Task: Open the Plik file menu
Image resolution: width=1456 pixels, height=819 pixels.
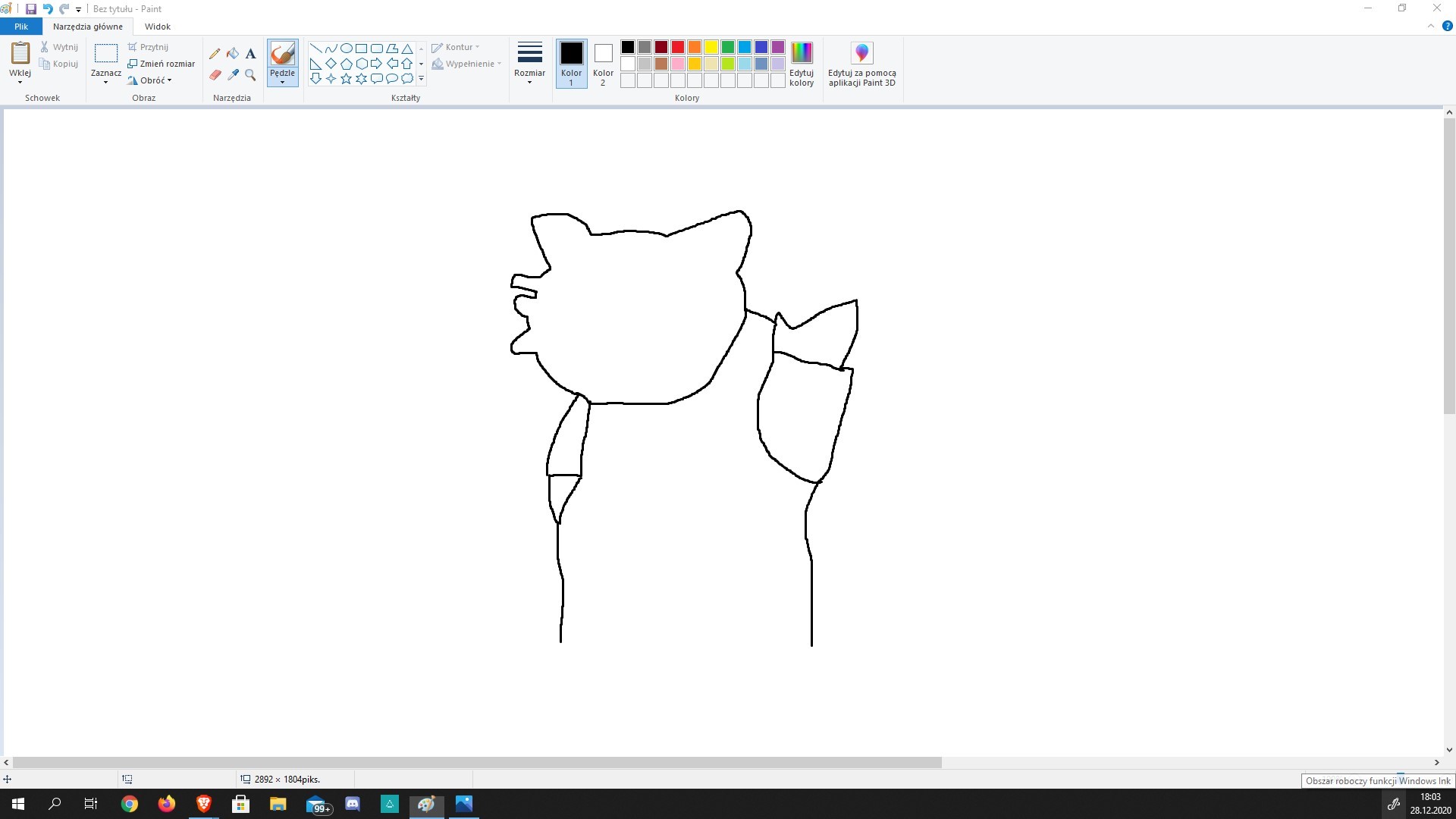Action: click(x=21, y=27)
